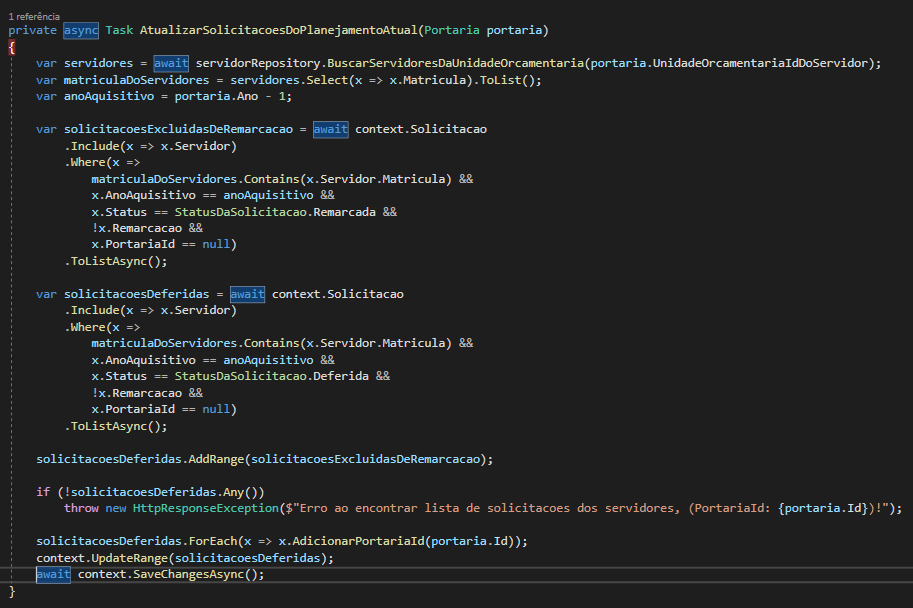Click the 'if' keyword
This screenshot has width=913, height=608.
point(43,492)
